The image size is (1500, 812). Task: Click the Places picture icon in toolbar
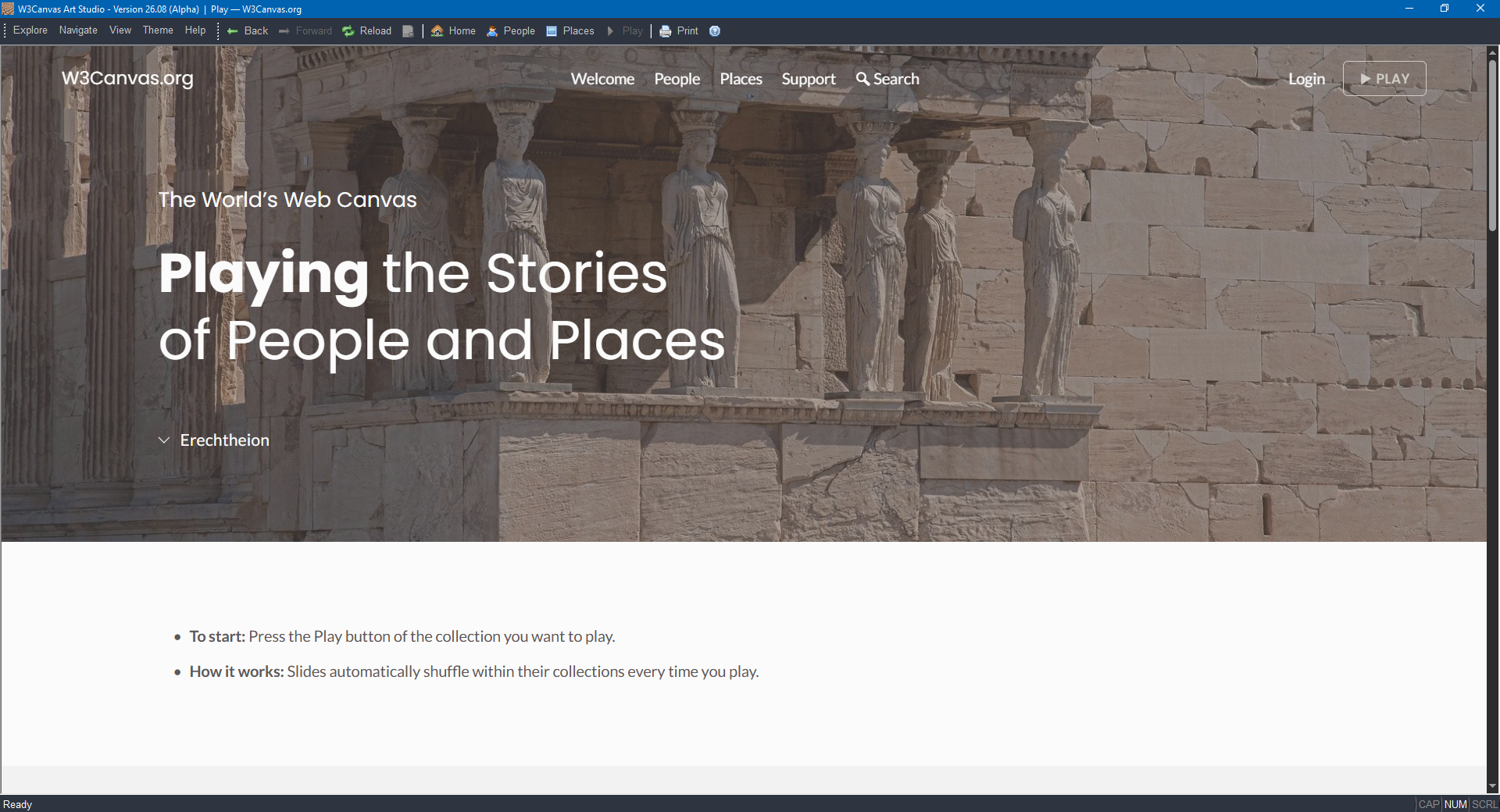552,31
